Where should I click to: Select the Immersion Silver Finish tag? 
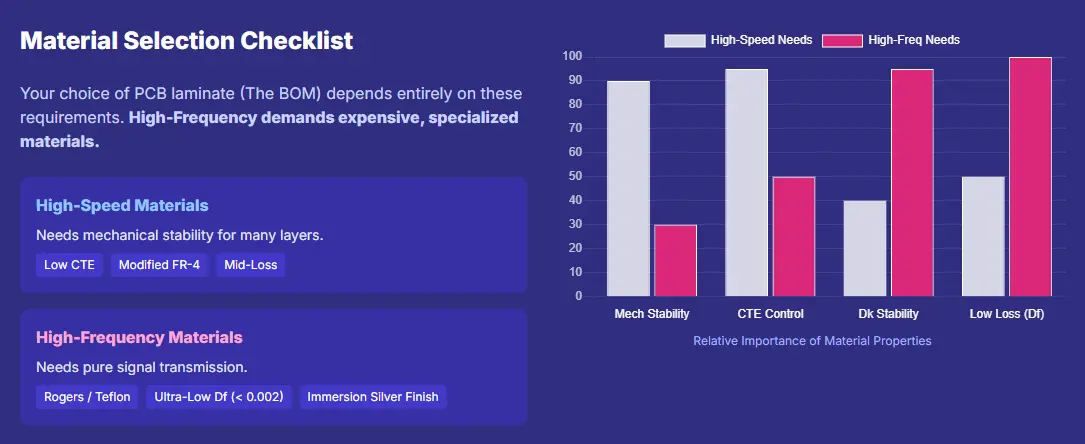point(372,397)
